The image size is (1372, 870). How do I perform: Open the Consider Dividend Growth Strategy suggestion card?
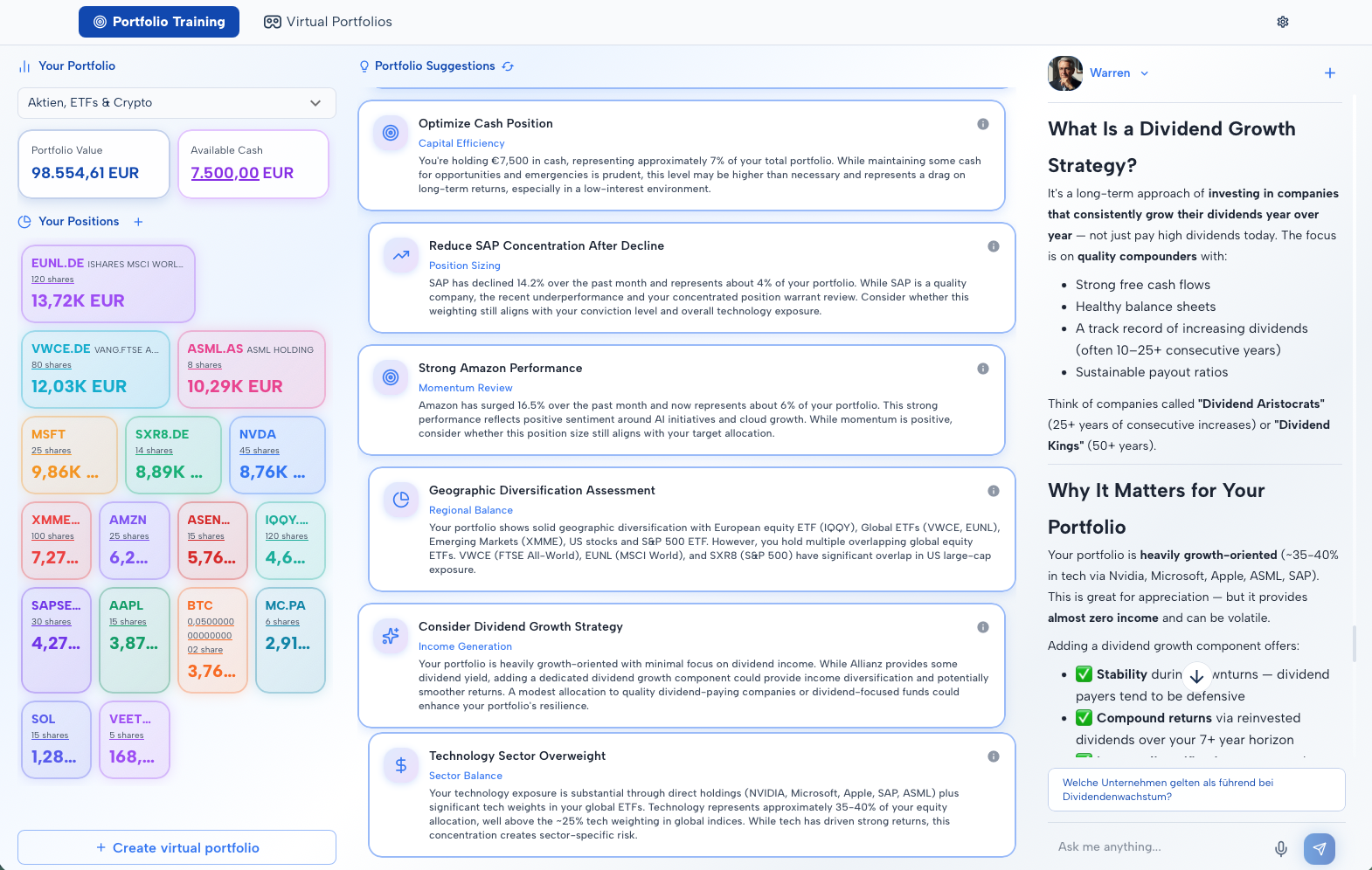coord(682,666)
